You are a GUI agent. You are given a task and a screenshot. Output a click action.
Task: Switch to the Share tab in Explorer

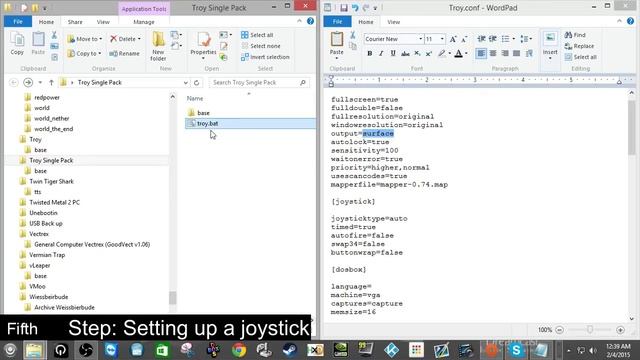pyautogui.click(x=75, y=22)
